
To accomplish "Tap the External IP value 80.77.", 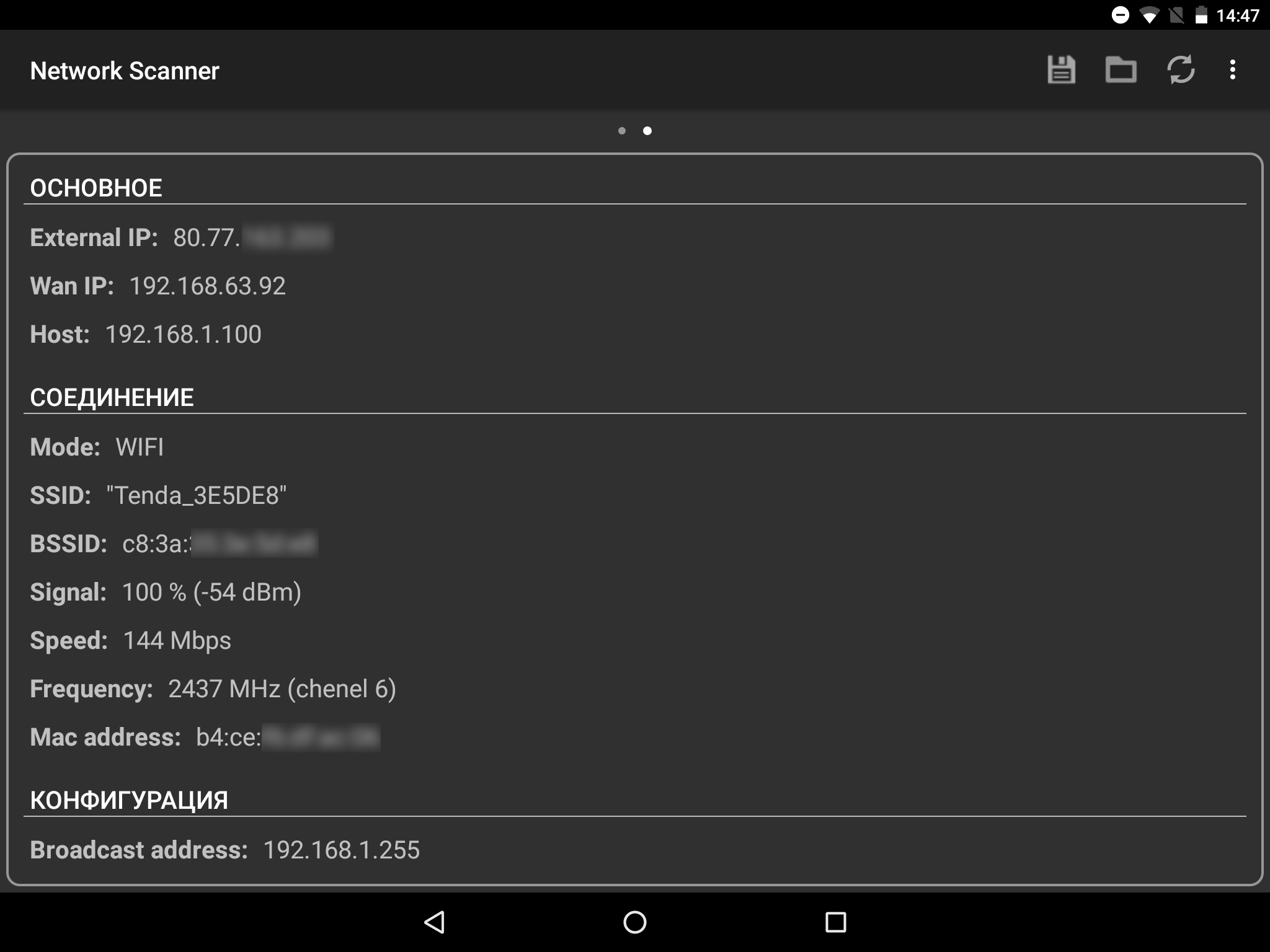I will tap(253, 237).
